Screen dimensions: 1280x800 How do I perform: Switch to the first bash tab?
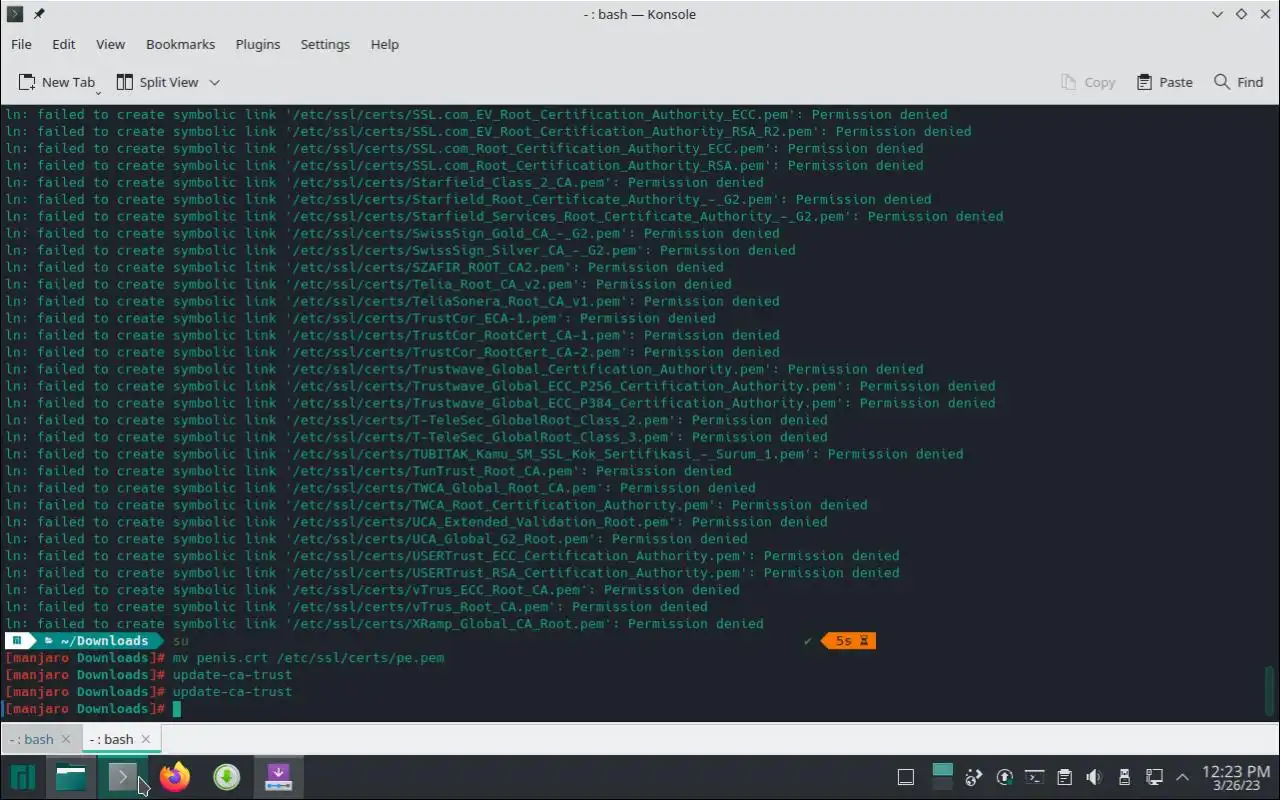(x=32, y=739)
